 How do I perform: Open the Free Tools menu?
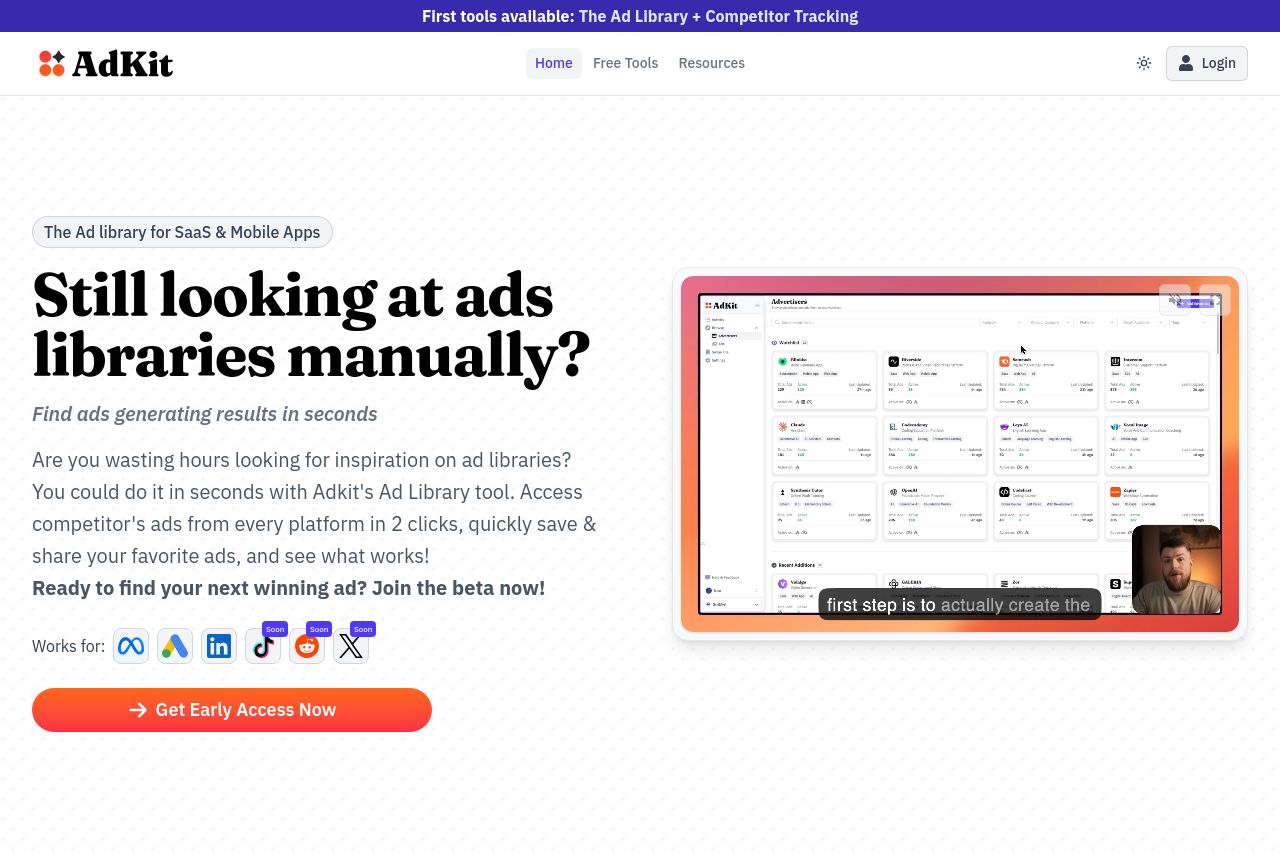(x=625, y=63)
